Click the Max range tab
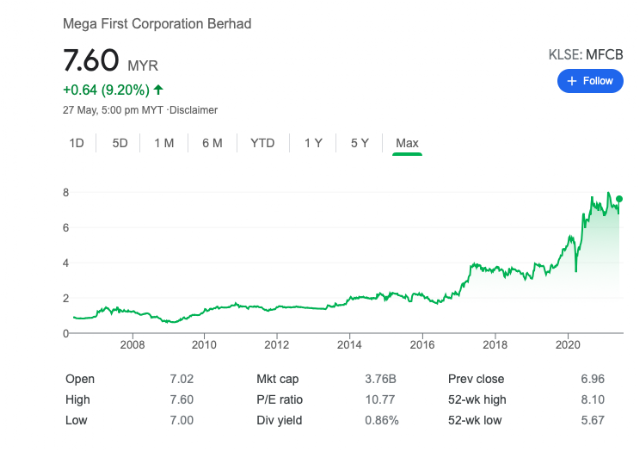640x452 pixels. point(407,143)
